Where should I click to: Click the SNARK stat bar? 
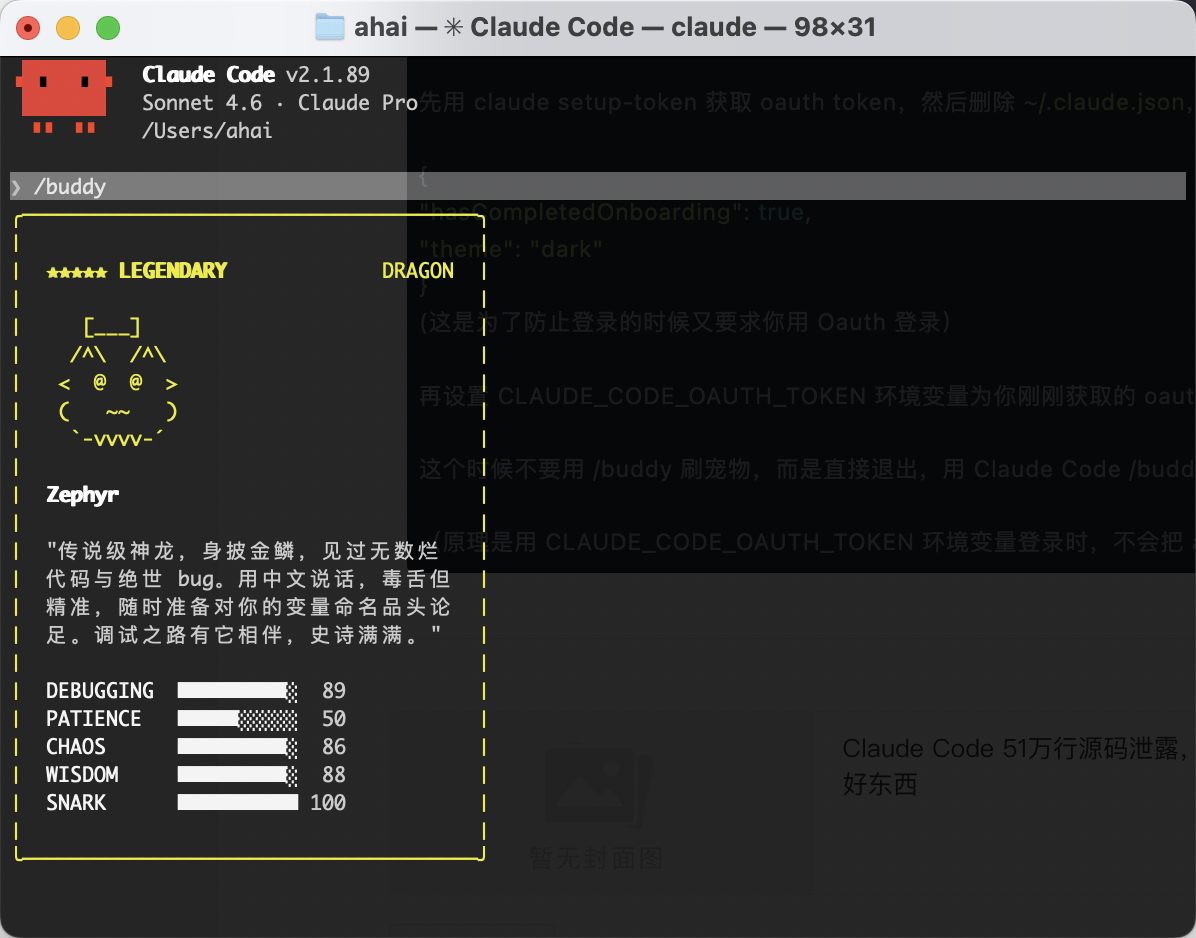(237, 802)
